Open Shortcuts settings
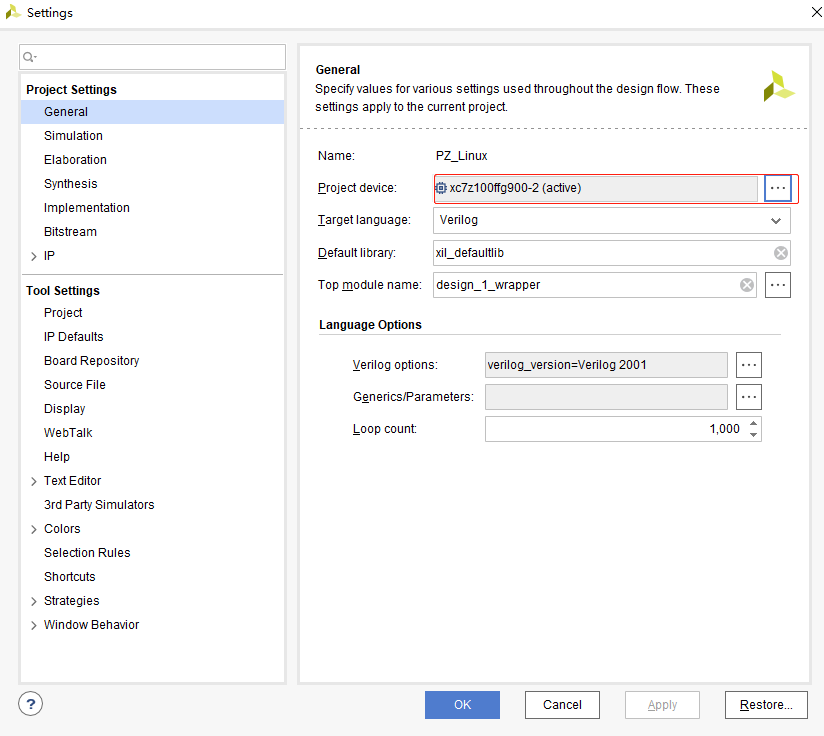The image size is (824, 736). 69,577
